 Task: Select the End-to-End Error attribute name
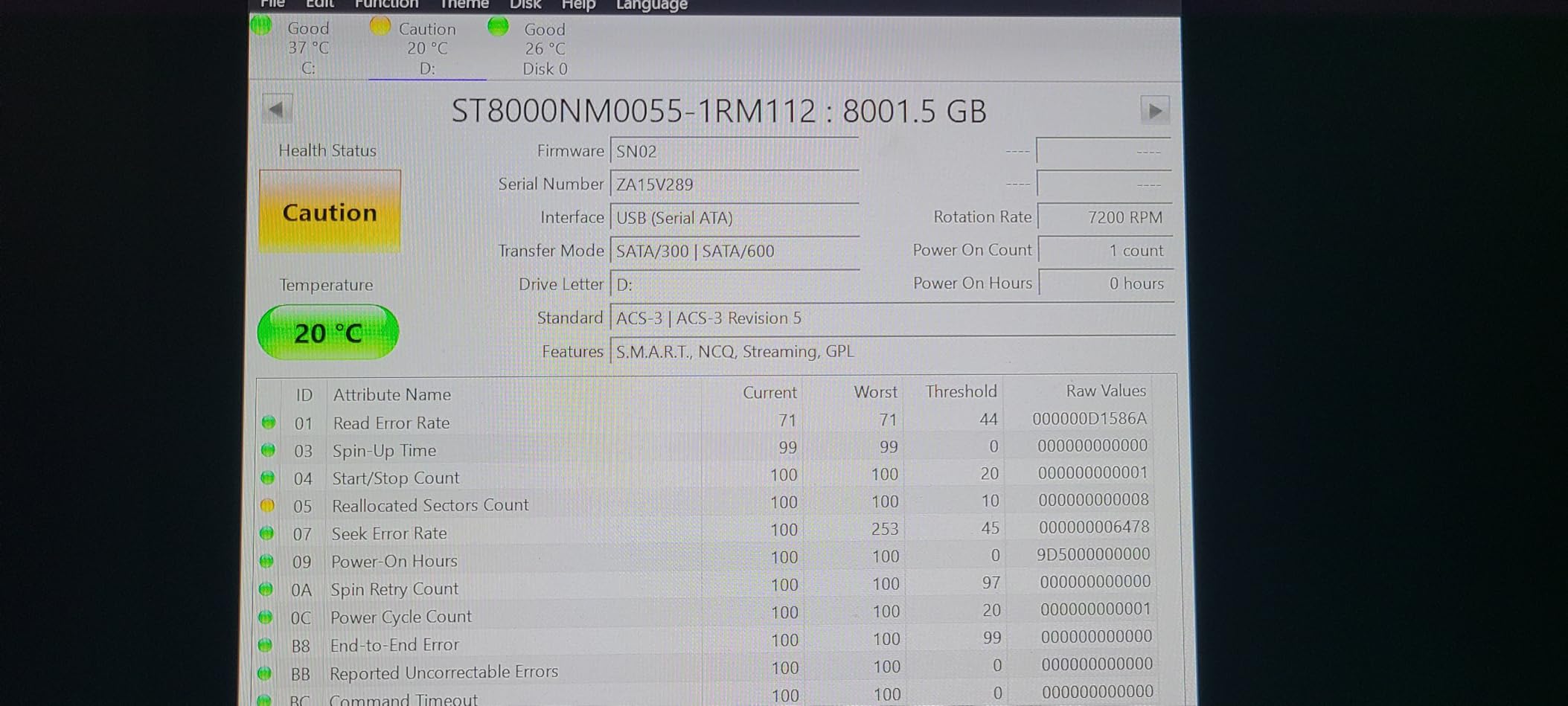[x=394, y=645]
